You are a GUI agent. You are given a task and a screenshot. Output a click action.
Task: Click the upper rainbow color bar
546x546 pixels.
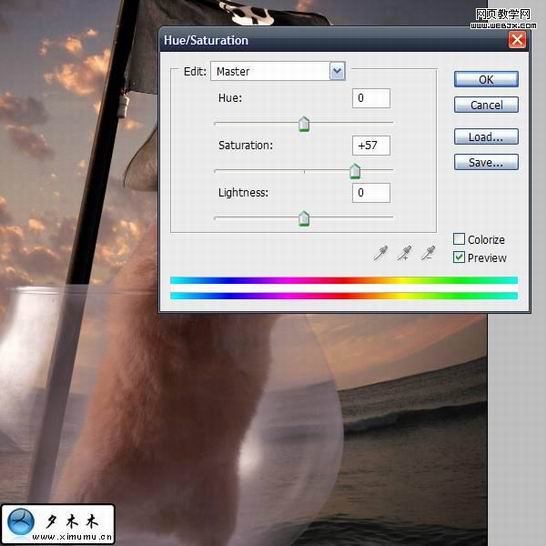click(x=344, y=280)
